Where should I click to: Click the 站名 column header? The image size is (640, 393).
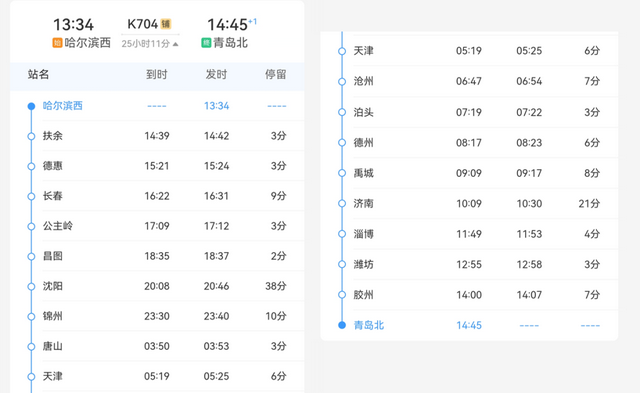pyautogui.click(x=38, y=74)
